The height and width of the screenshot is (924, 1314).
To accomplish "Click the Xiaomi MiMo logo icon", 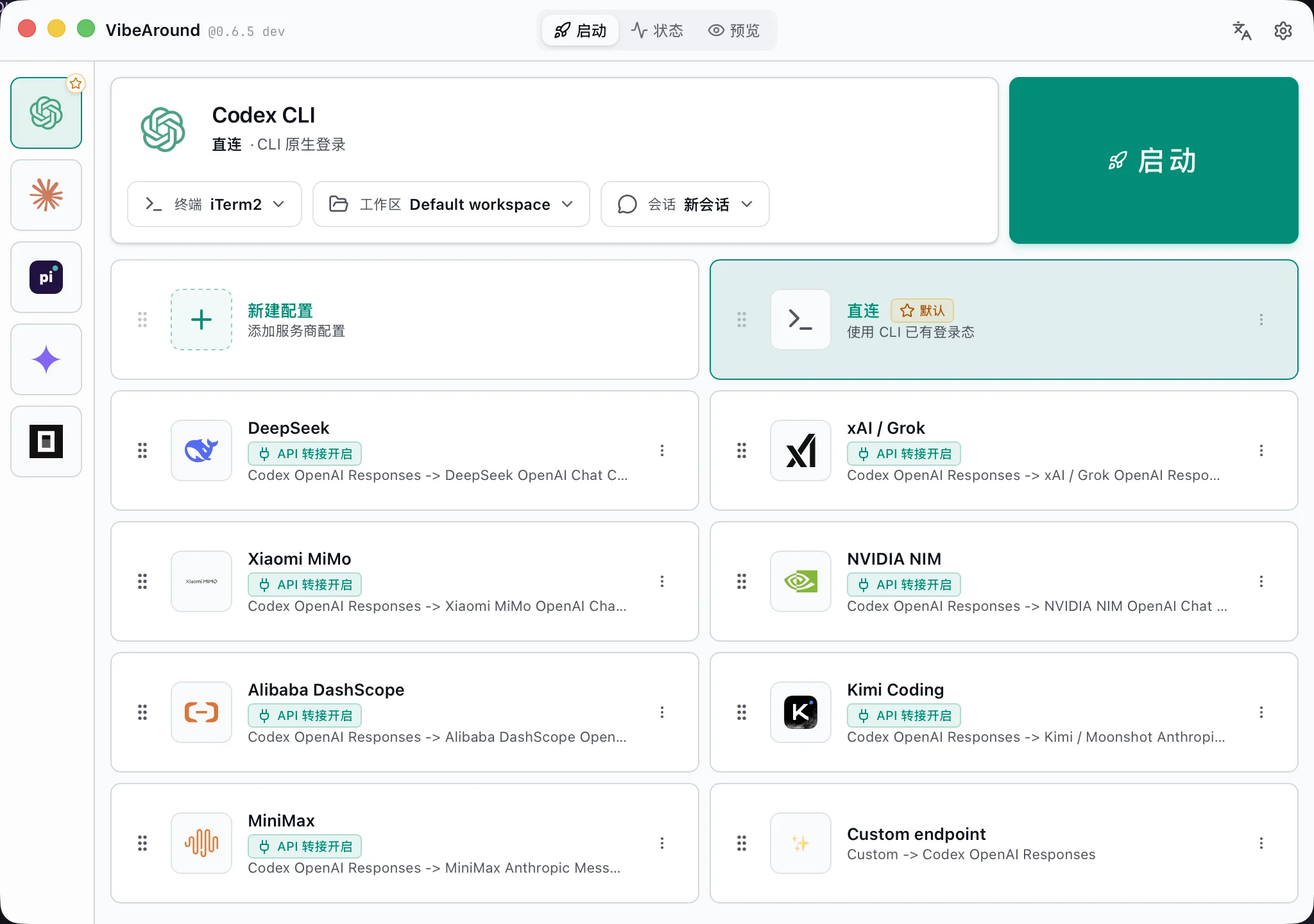I will tap(201, 581).
